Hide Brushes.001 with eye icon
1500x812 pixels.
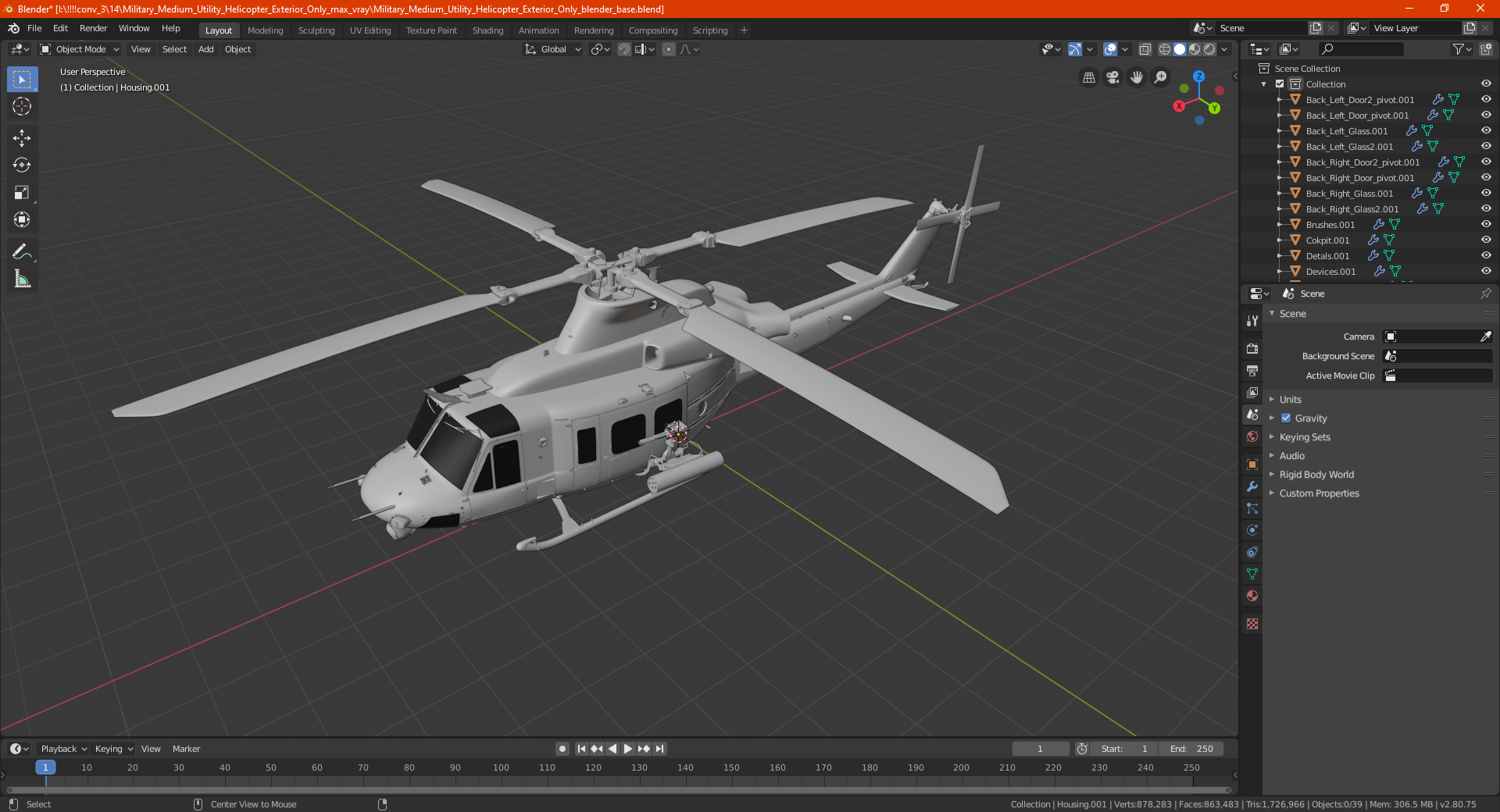(1486, 224)
